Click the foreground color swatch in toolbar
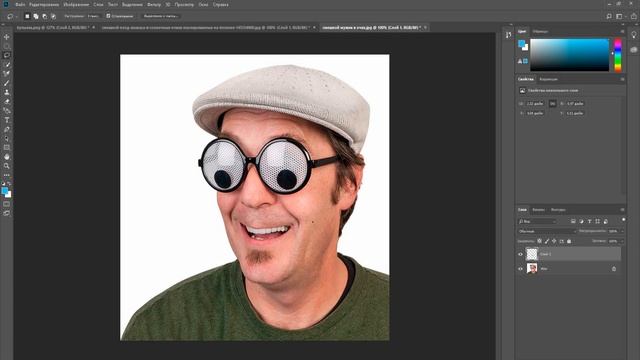640x360 pixels. [5, 191]
